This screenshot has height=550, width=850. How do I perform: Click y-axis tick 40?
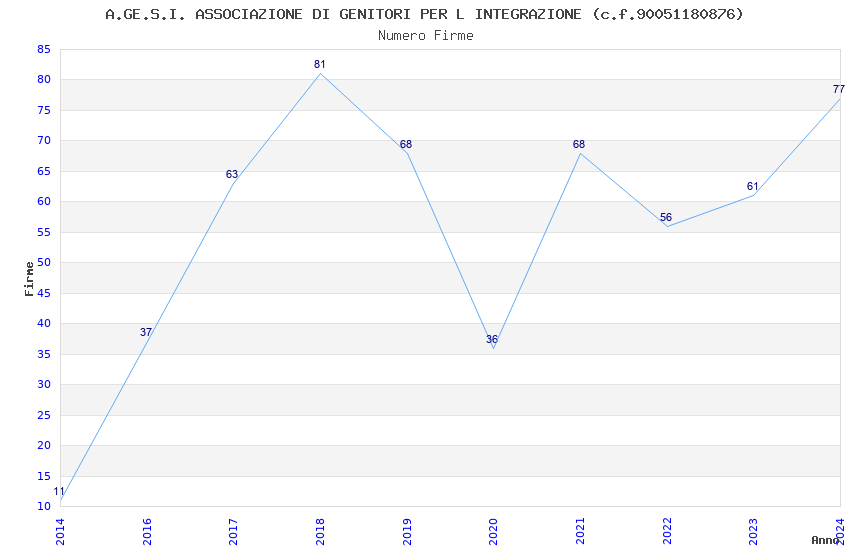coord(44,323)
